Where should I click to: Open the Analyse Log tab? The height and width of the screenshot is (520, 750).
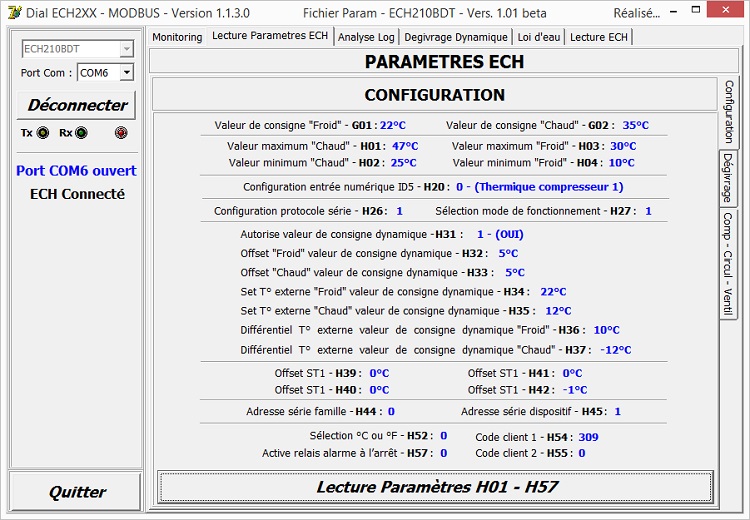click(366, 37)
